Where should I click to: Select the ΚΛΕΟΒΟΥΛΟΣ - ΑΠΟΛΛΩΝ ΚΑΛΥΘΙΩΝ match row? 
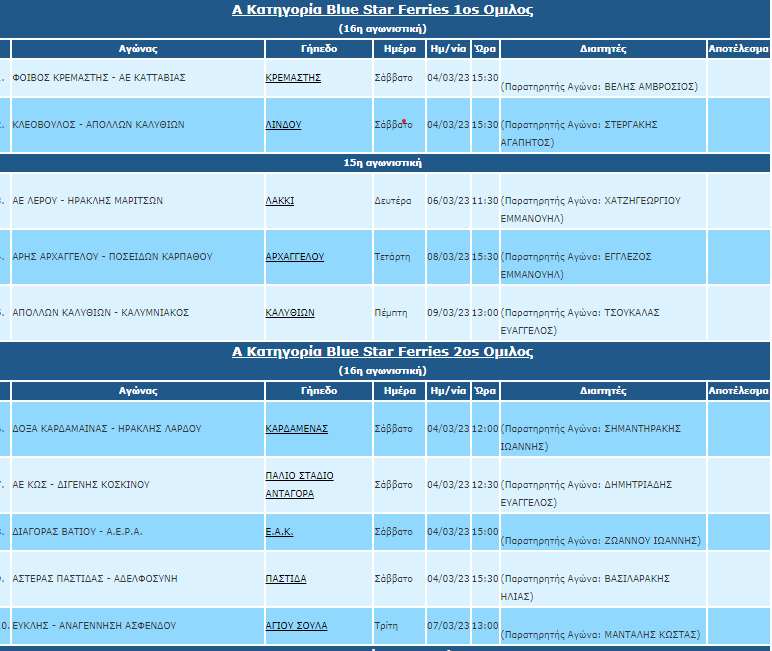pyautogui.click(x=98, y=125)
